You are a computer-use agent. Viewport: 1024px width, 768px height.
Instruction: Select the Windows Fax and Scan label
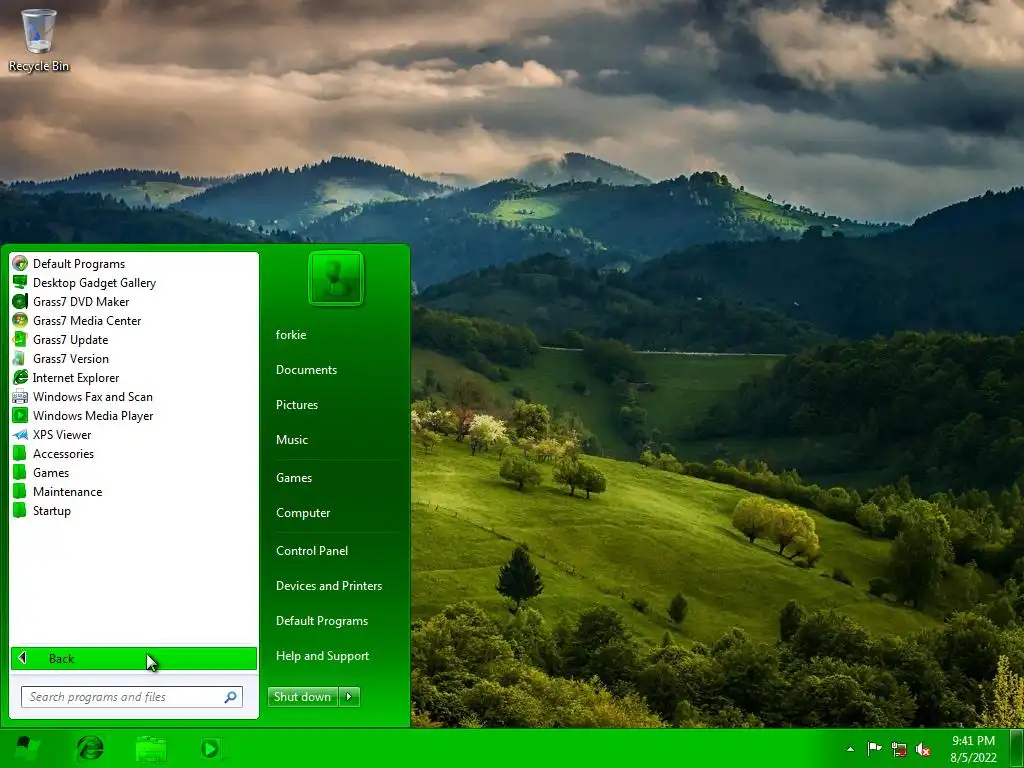93,396
